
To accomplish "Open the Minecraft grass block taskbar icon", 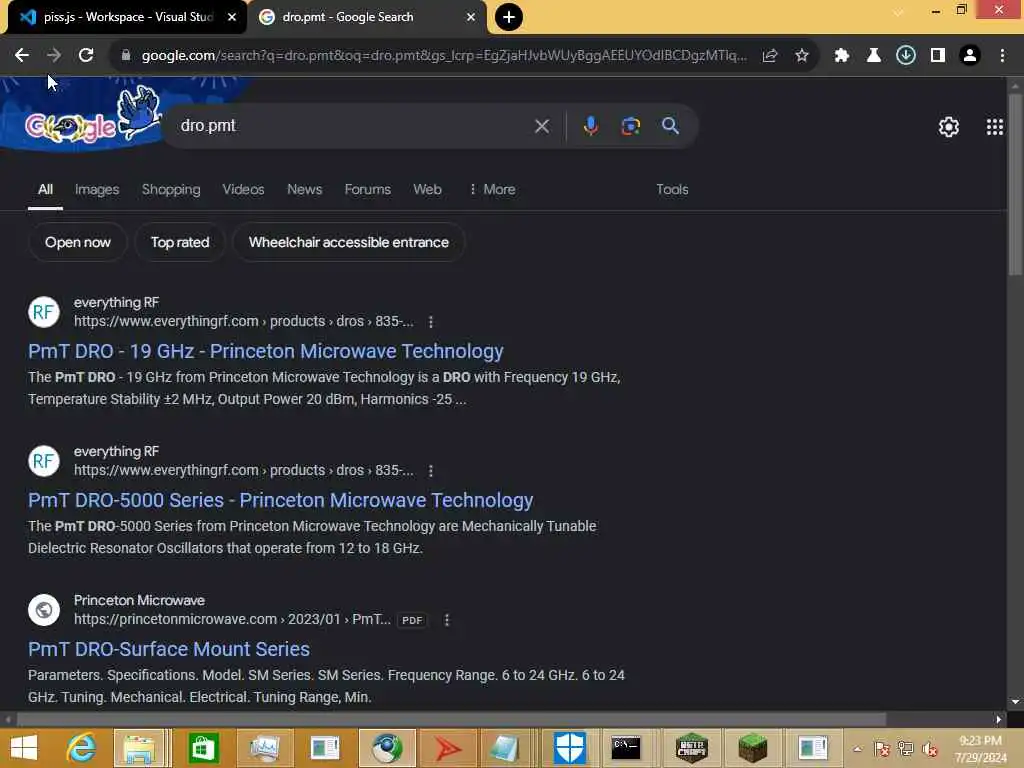I will [752, 748].
